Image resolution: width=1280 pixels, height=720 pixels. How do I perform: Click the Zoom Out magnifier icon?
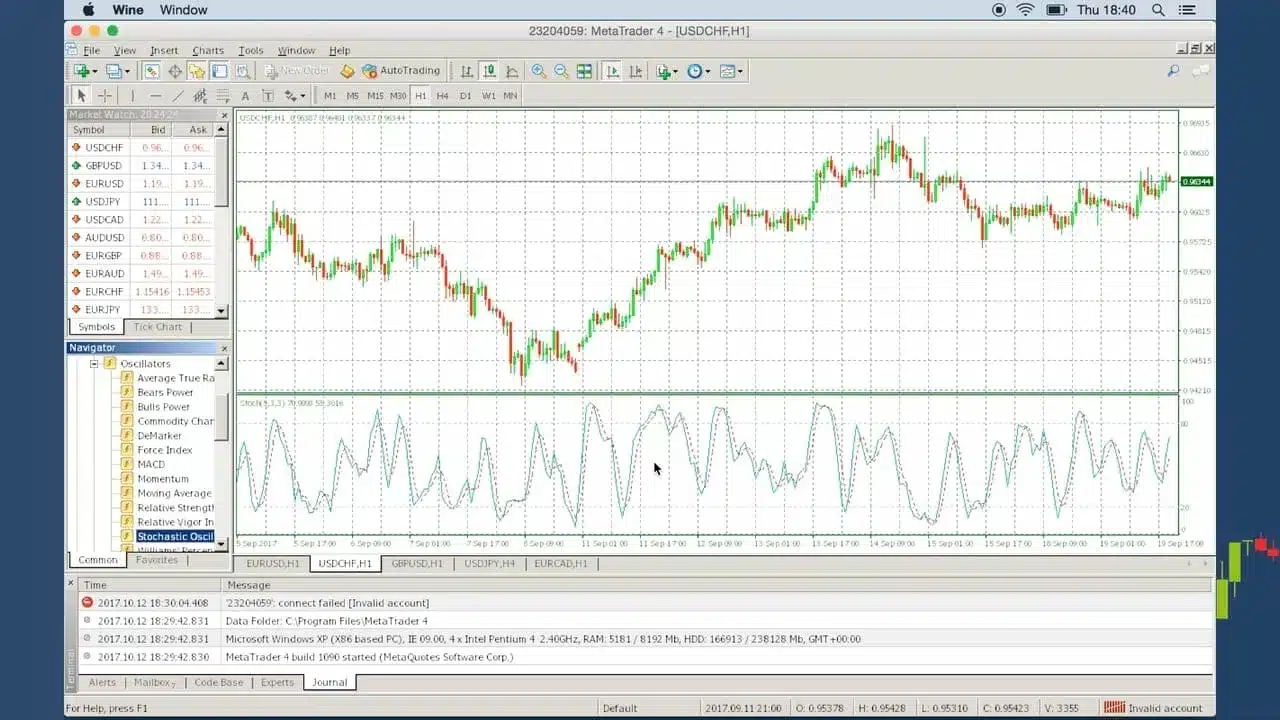561,71
